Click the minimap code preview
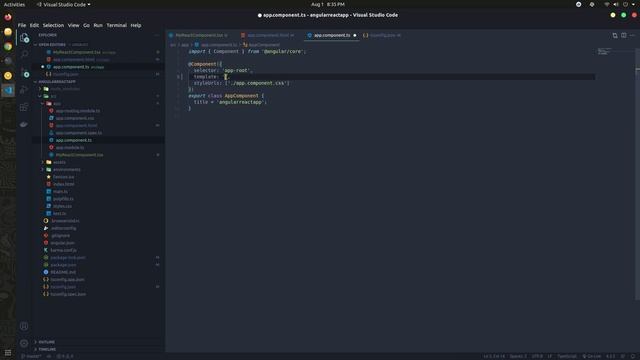Image resolution: width=640 pixels, height=360 pixels. (604, 51)
